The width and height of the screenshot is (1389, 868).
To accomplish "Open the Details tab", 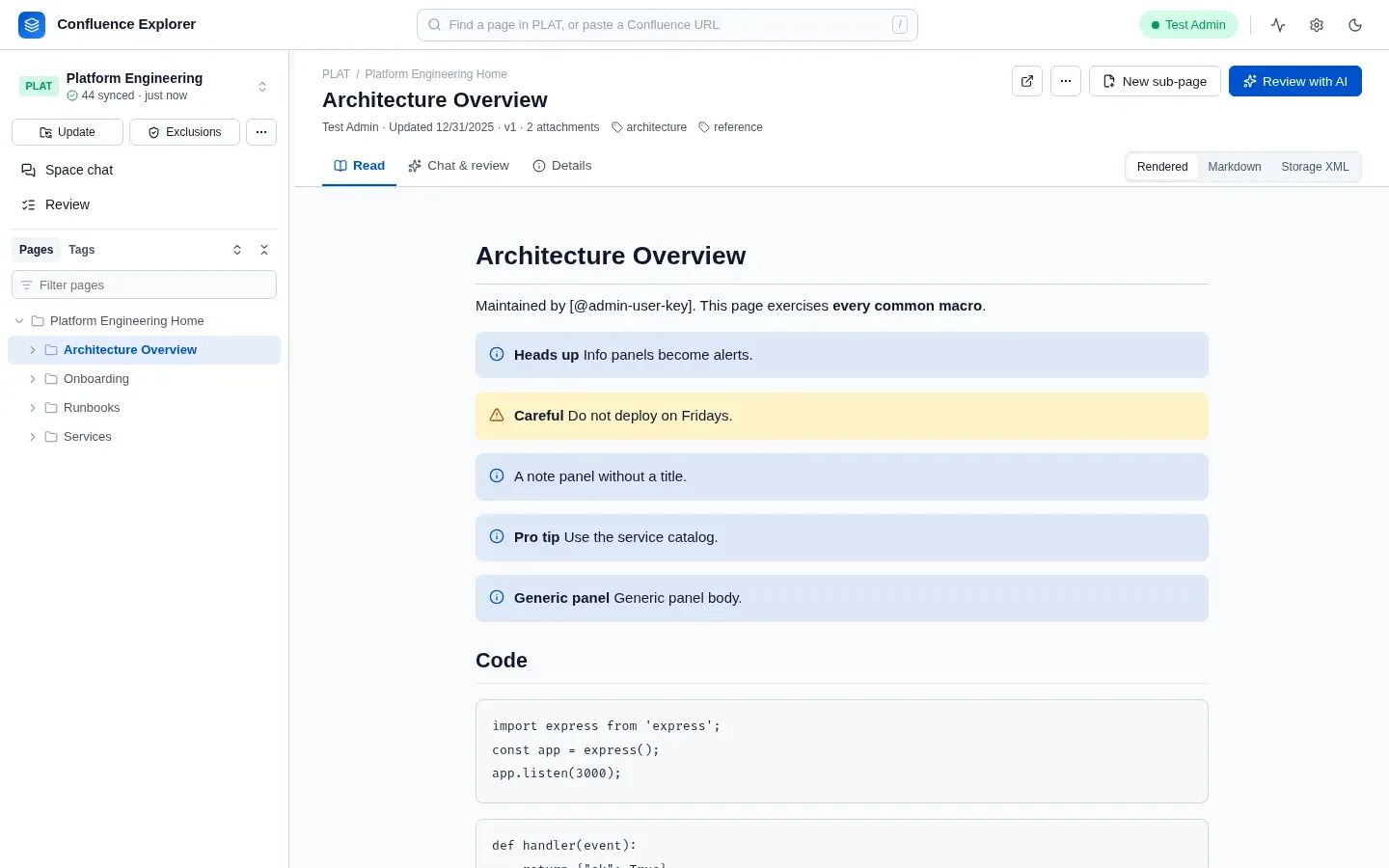I will click(x=562, y=166).
